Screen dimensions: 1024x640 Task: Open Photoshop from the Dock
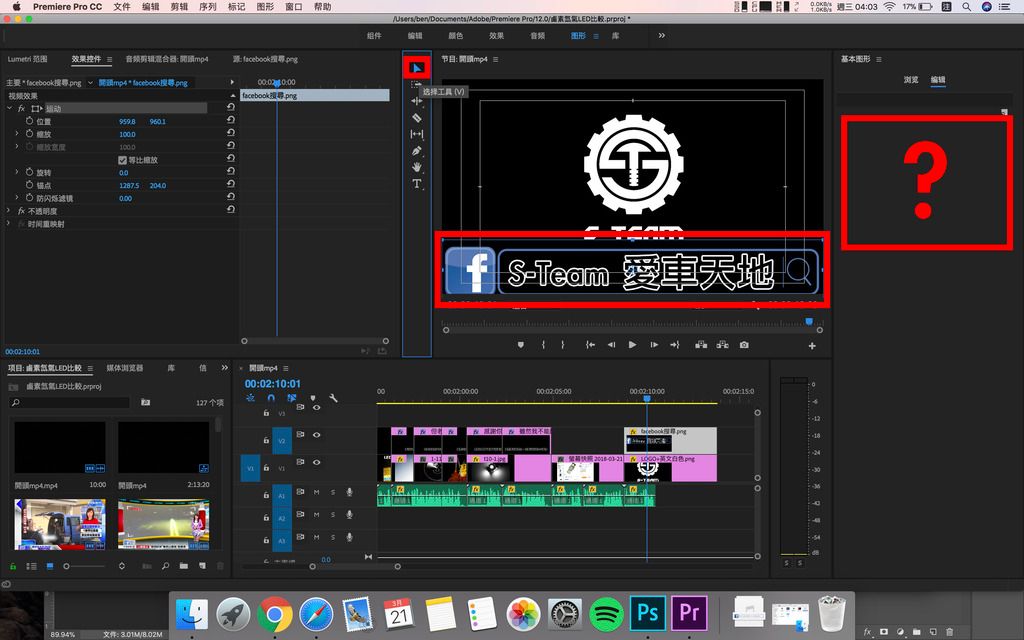(x=648, y=613)
